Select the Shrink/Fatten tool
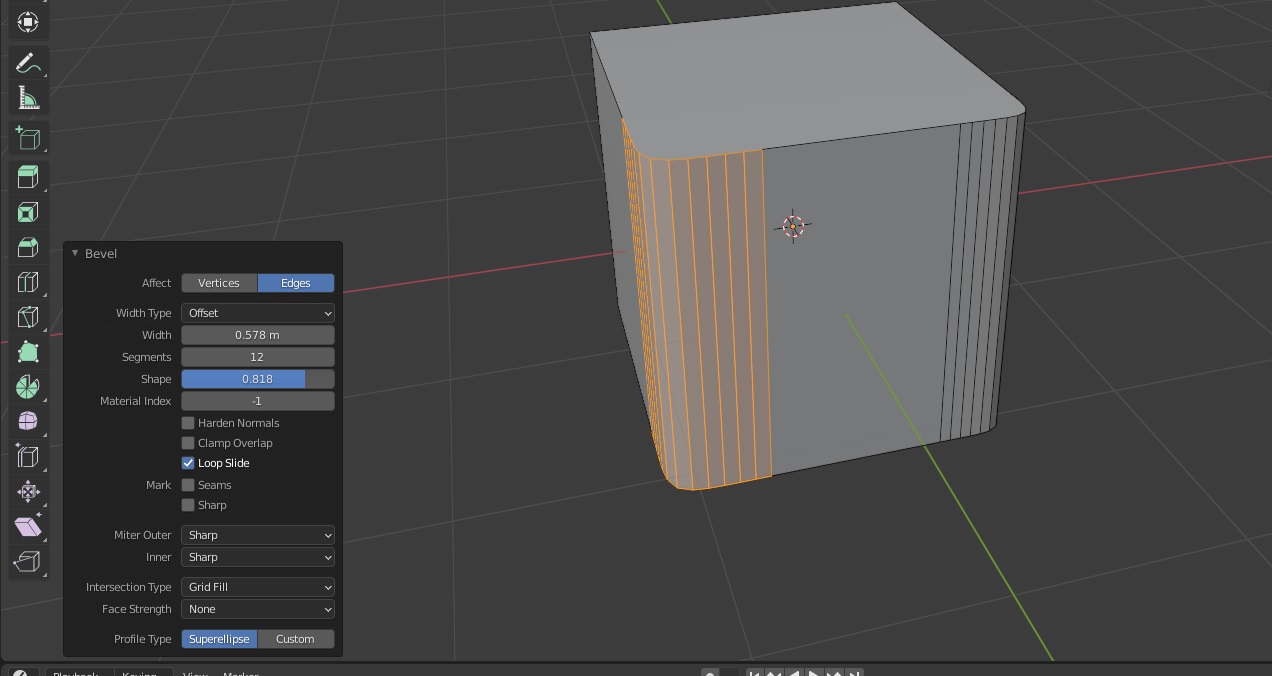The height and width of the screenshot is (676, 1272). [28, 491]
